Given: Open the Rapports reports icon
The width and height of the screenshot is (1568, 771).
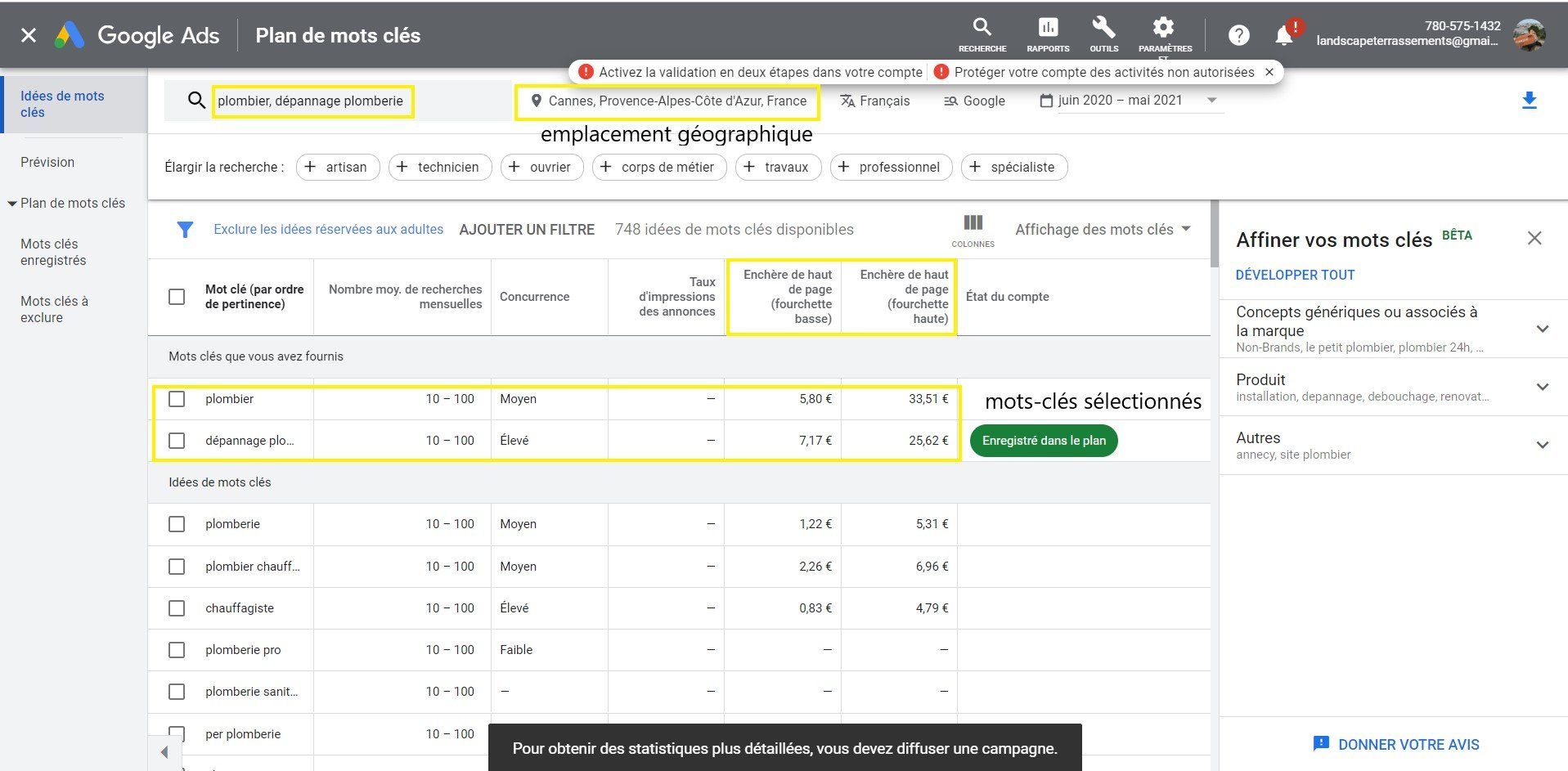Looking at the screenshot, I should (x=1047, y=27).
